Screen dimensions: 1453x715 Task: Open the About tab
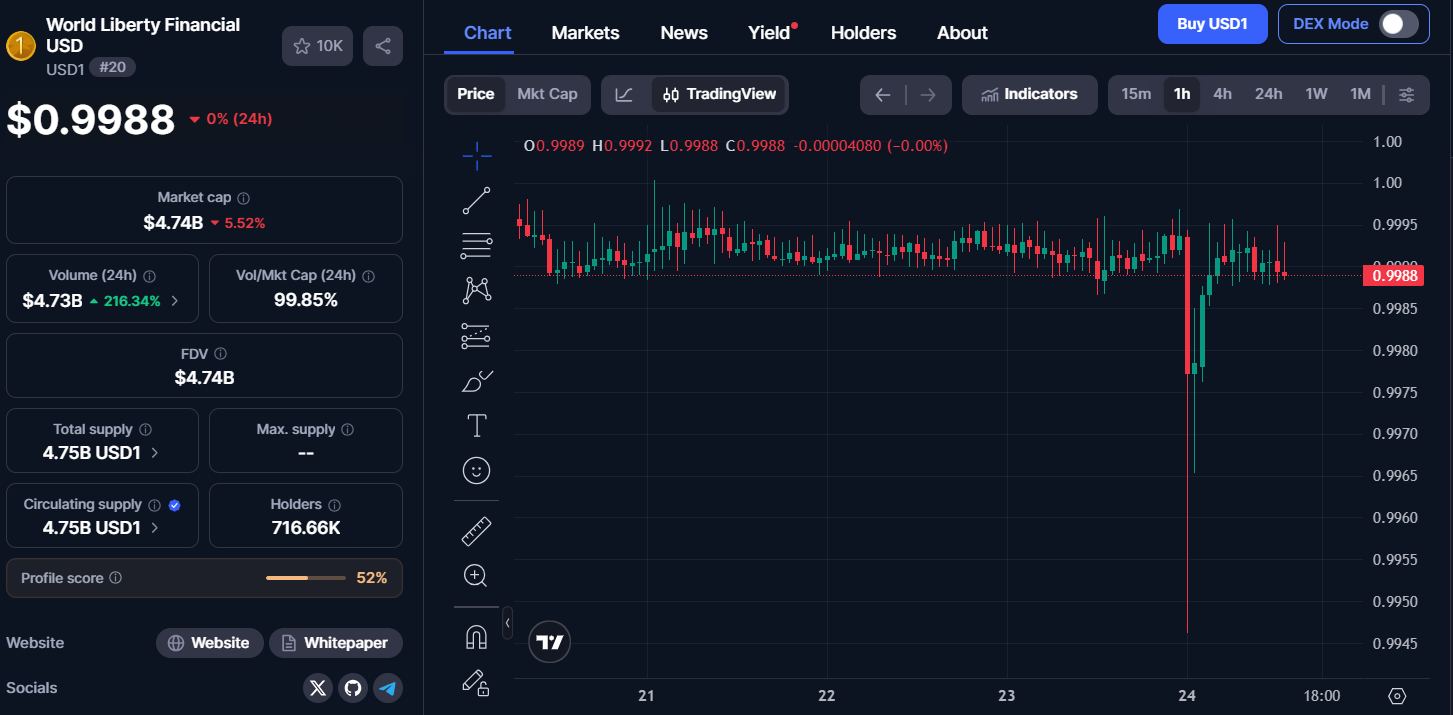pos(962,33)
